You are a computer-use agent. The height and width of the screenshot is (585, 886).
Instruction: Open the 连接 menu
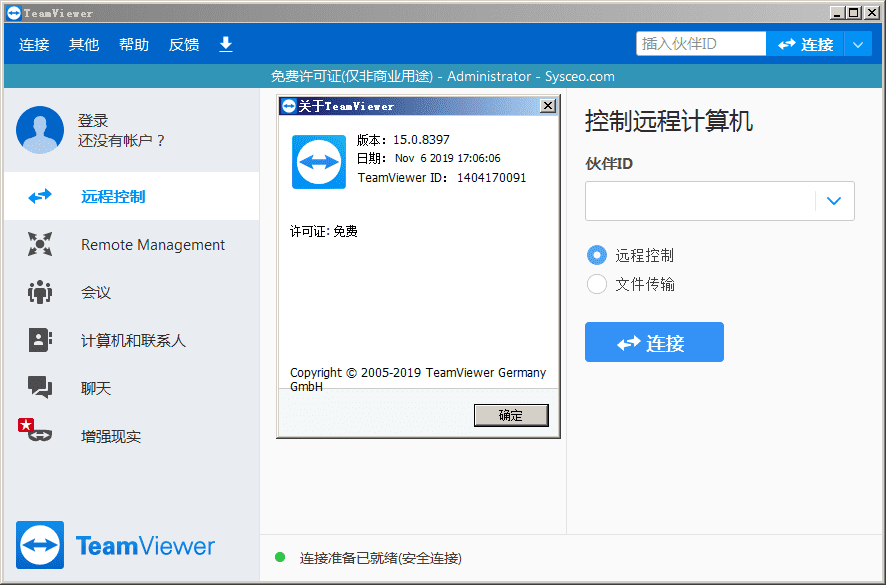[x=34, y=44]
